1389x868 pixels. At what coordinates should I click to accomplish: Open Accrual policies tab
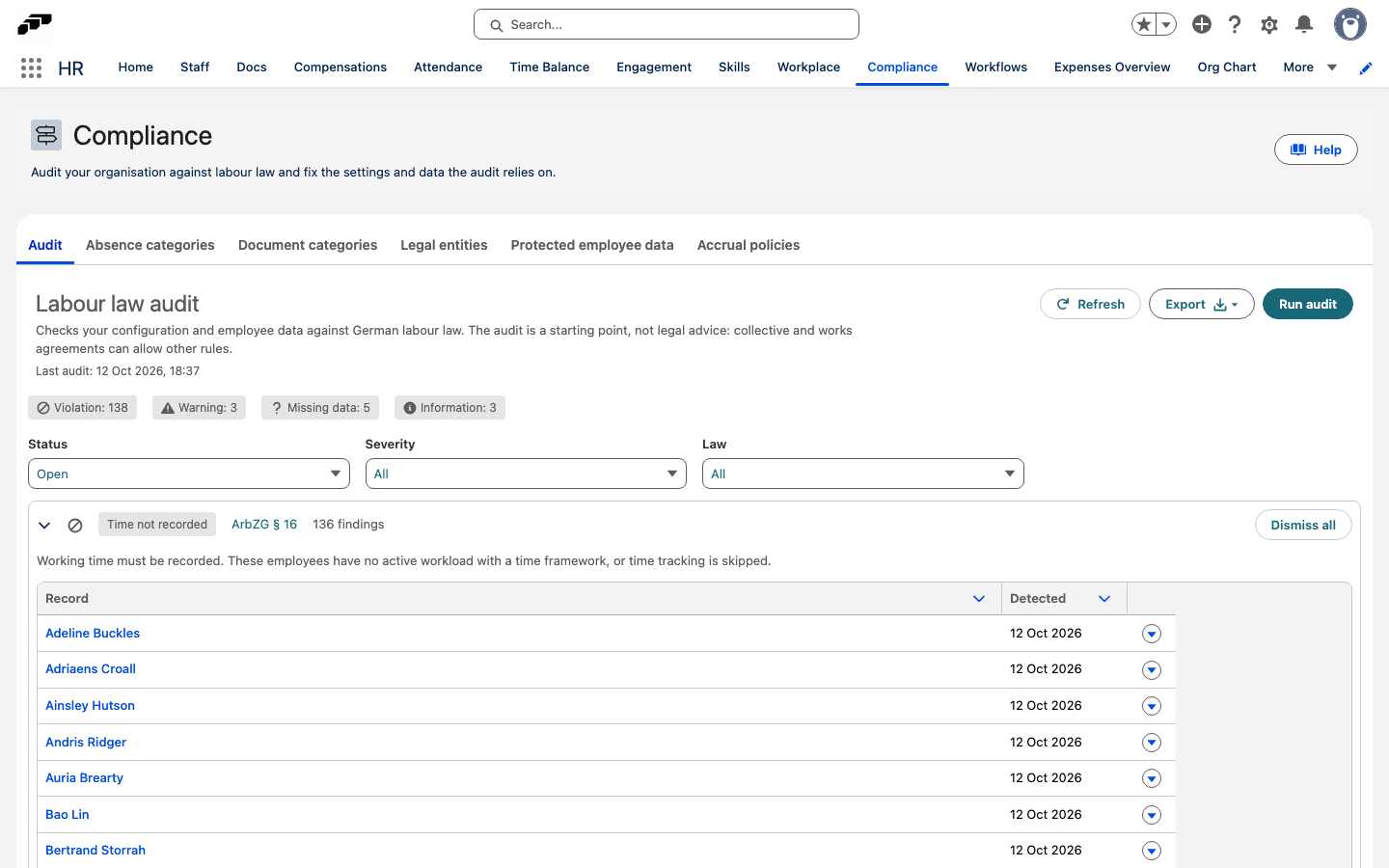(749, 245)
